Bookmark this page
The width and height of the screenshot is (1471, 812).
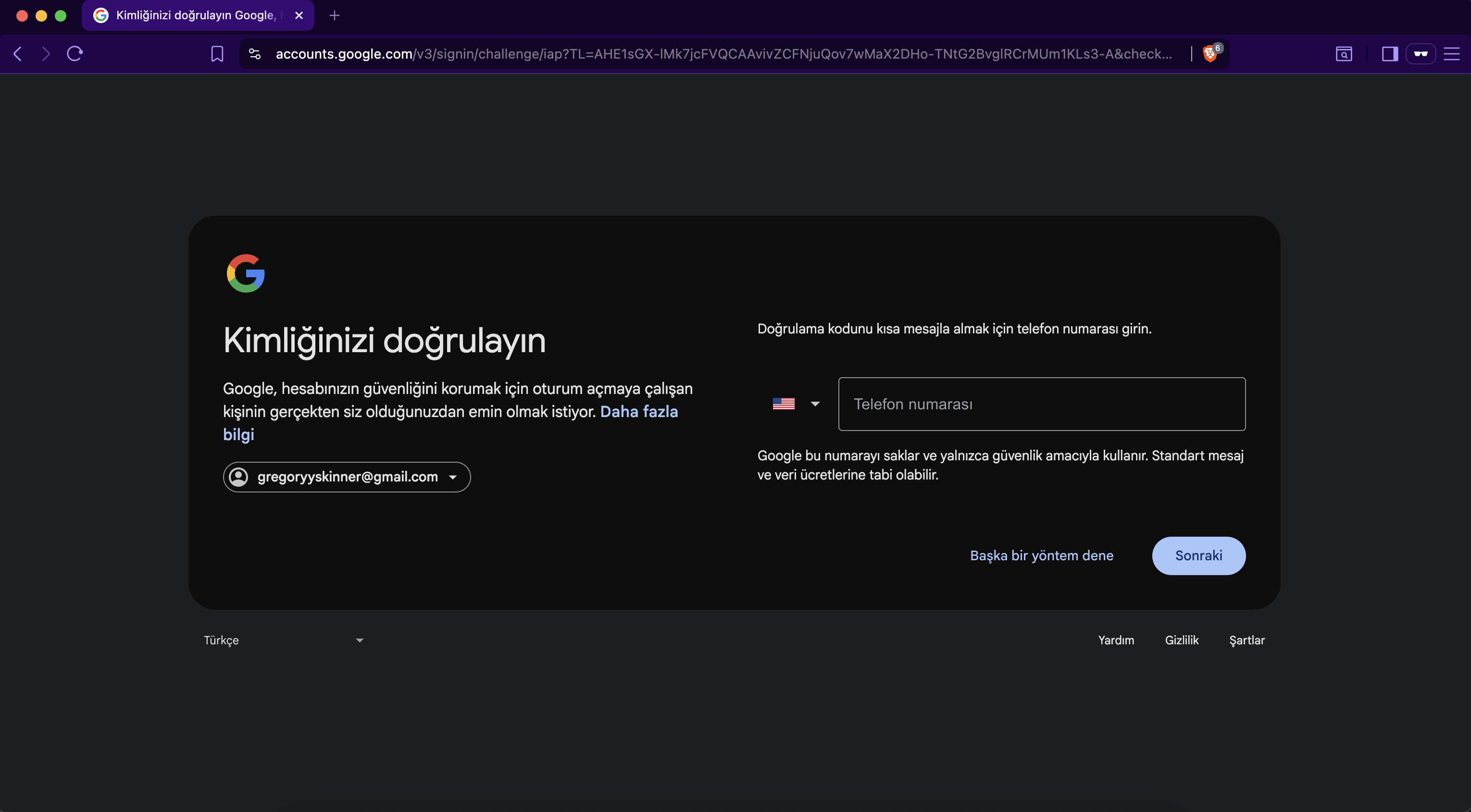[217, 54]
